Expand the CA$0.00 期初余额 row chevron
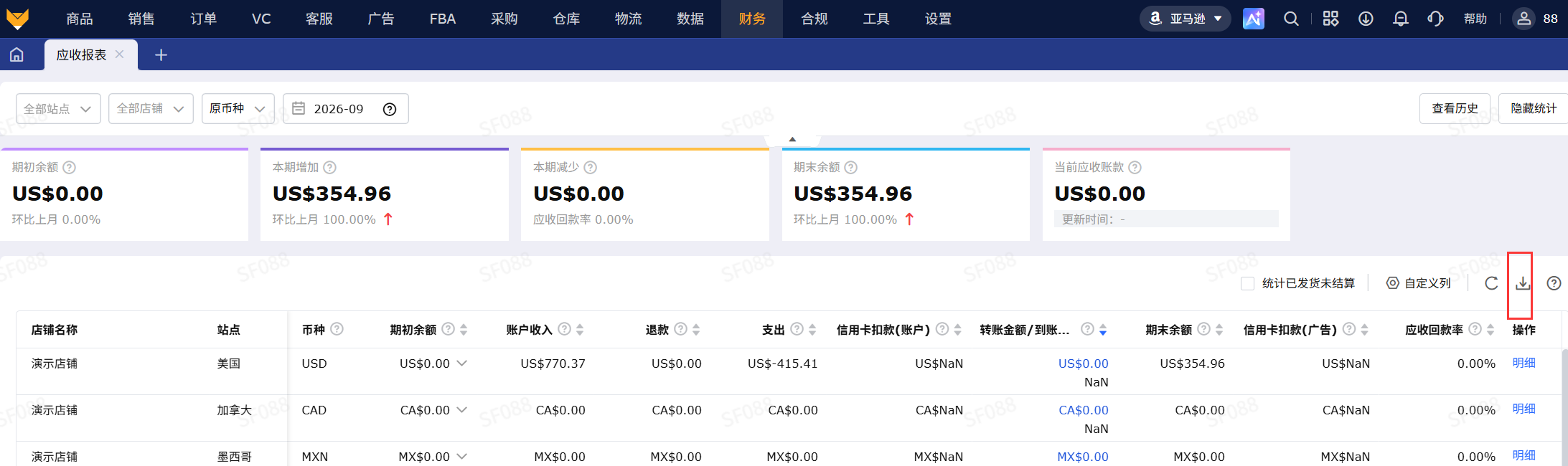 (x=462, y=410)
